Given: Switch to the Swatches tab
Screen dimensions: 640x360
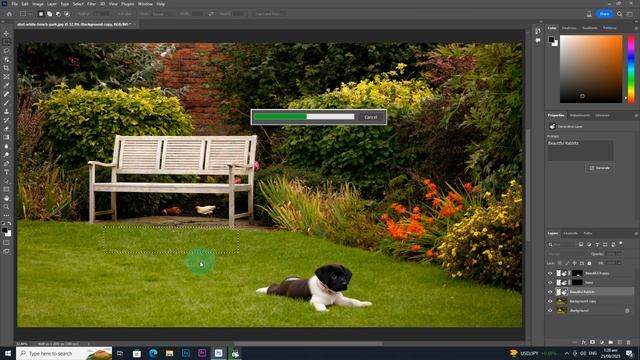Looking at the screenshot, I should point(569,28).
